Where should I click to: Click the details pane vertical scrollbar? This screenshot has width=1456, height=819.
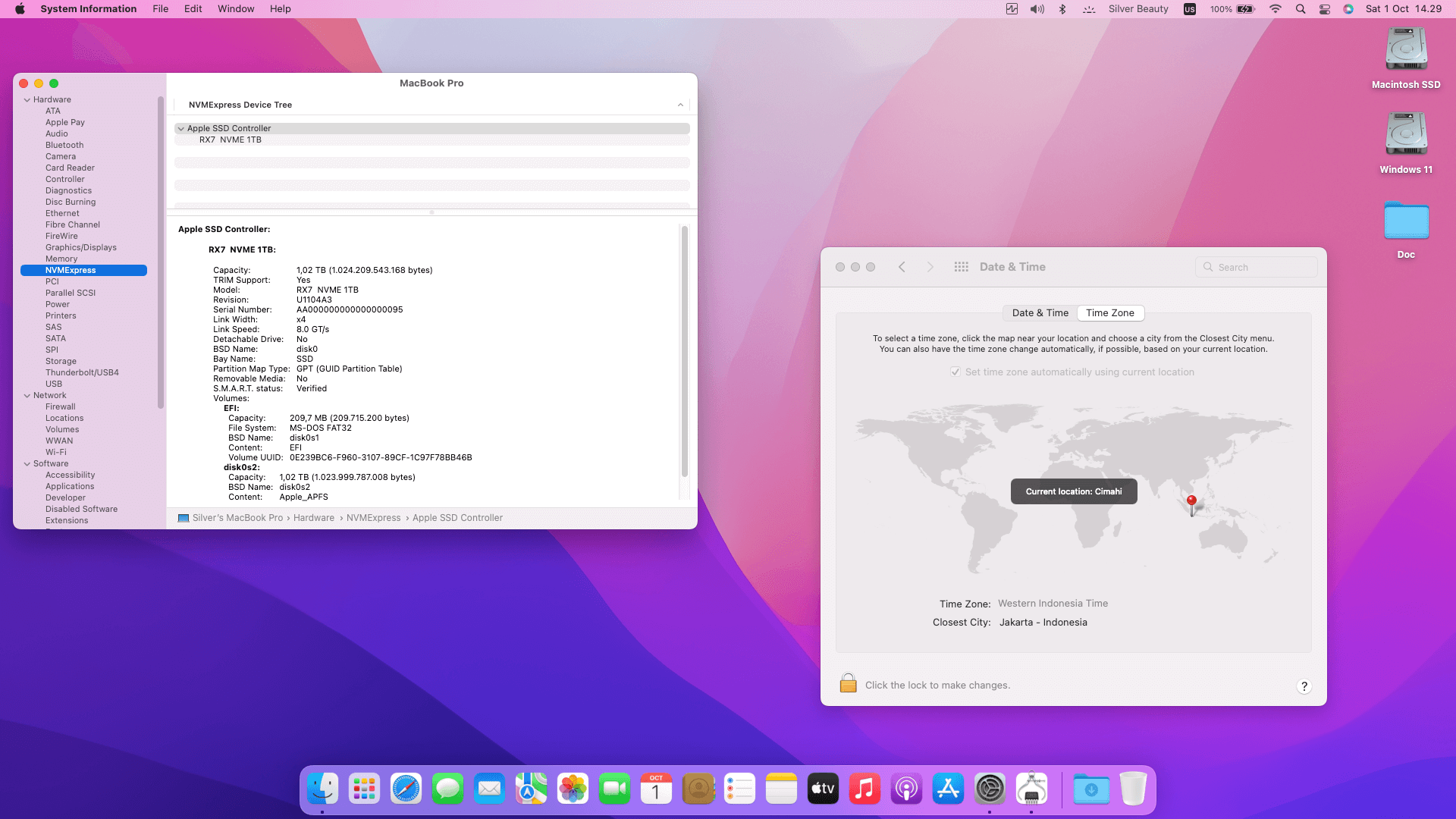(685, 350)
